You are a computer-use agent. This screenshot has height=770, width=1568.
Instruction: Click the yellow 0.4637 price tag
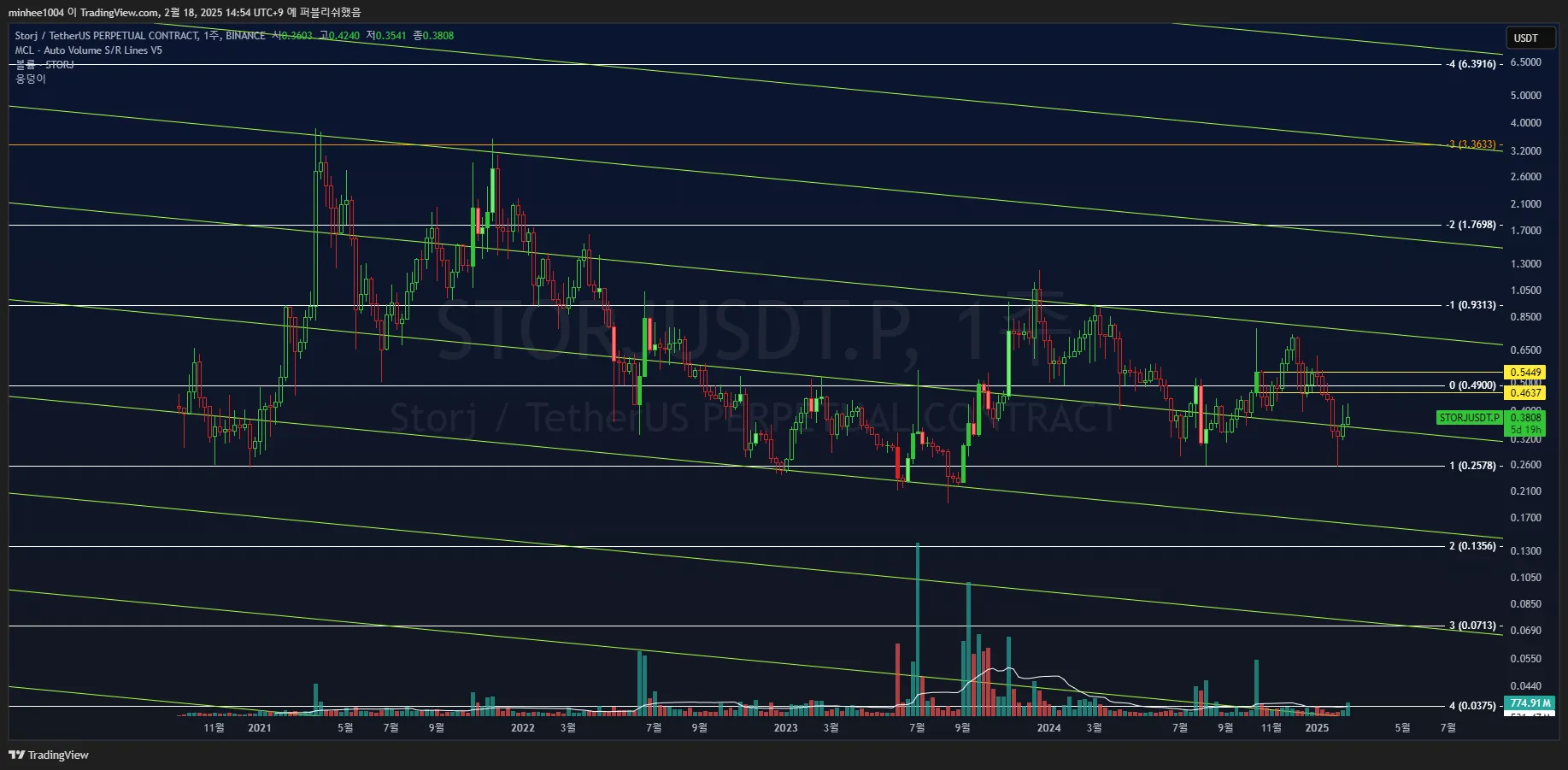[1525, 393]
